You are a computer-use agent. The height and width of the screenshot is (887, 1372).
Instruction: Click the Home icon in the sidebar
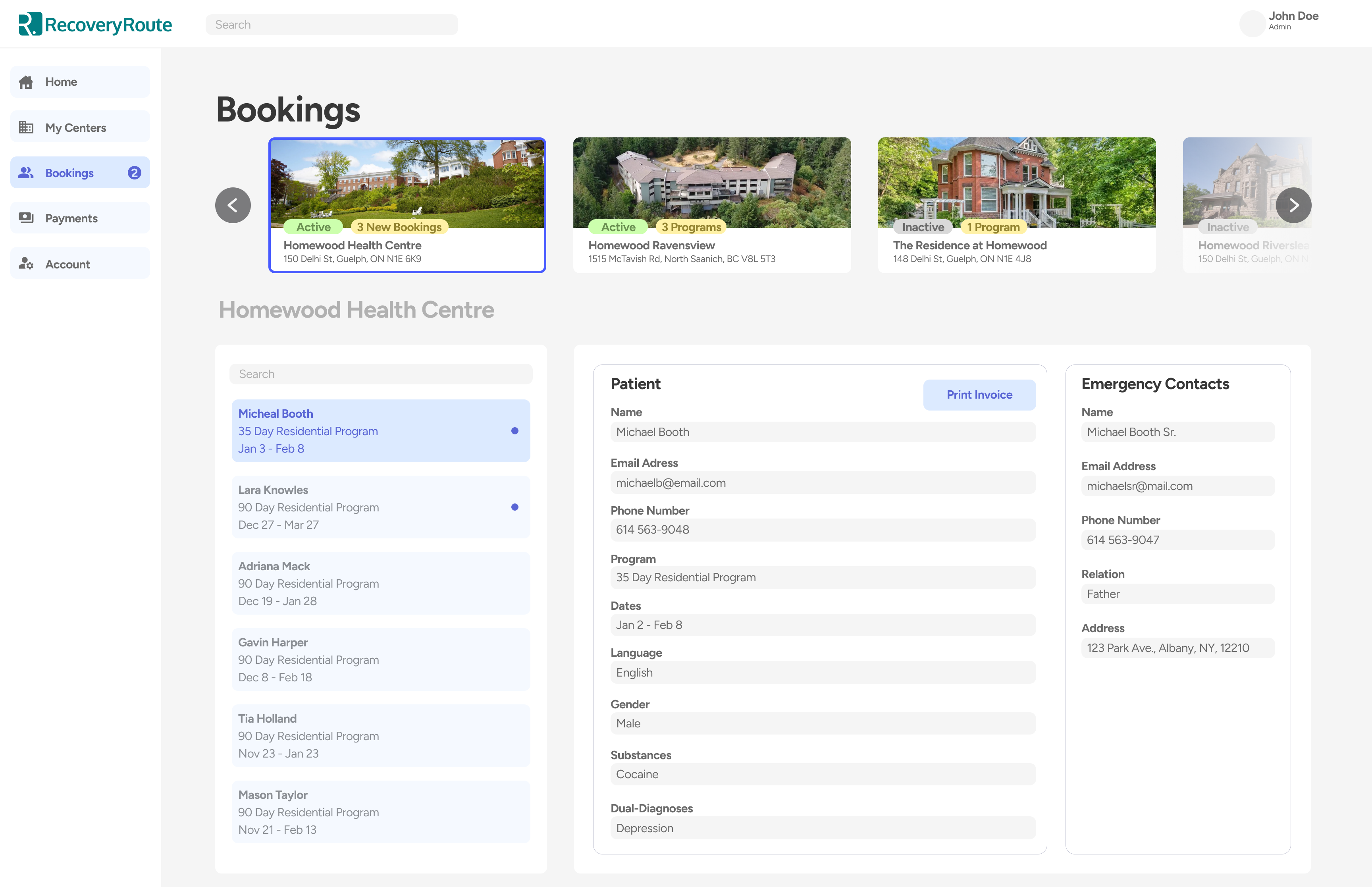pos(27,81)
